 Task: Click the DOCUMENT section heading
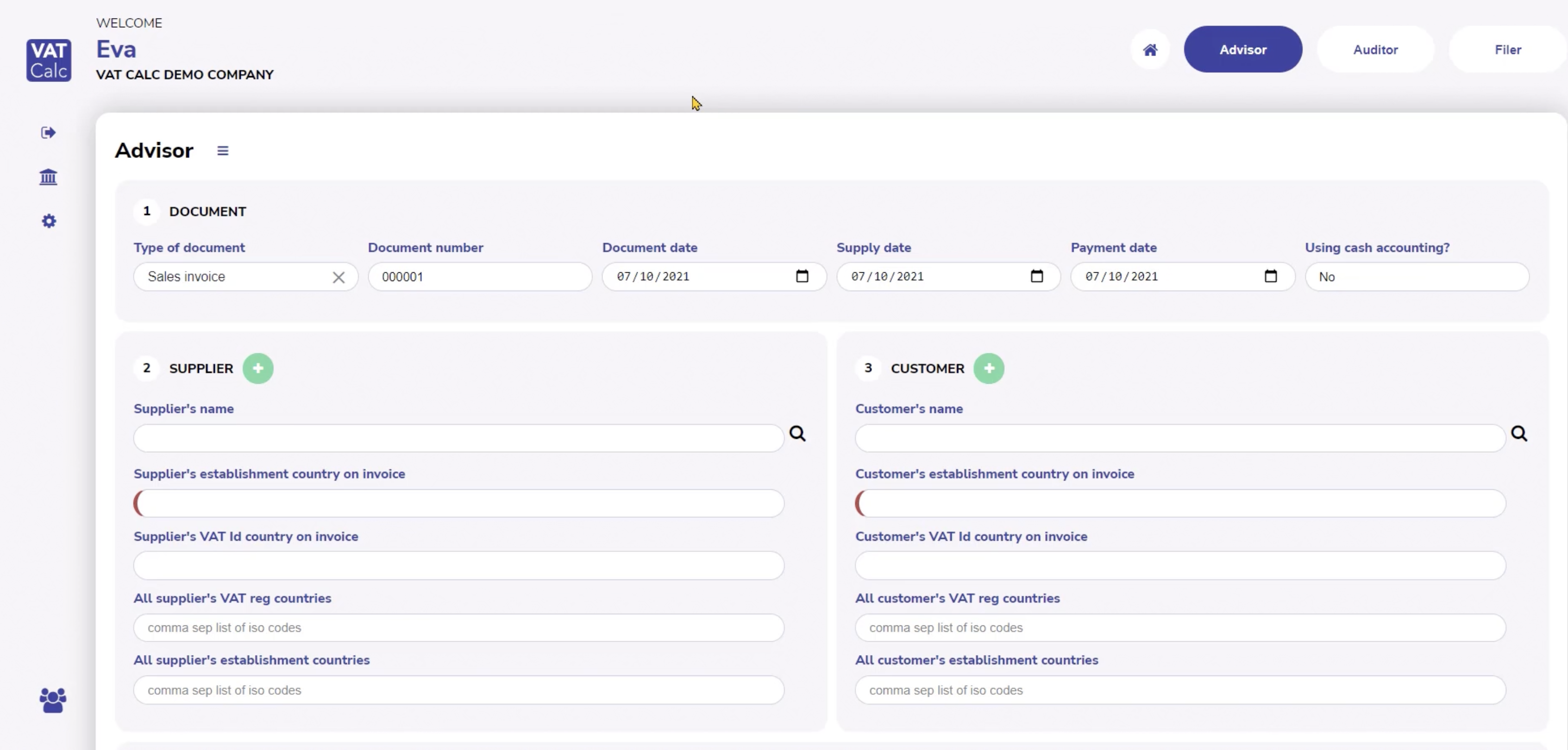(x=207, y=212)
